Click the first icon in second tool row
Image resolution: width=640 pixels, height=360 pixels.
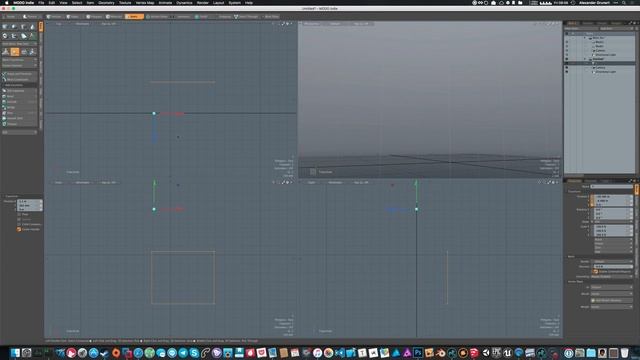[5, 36]
